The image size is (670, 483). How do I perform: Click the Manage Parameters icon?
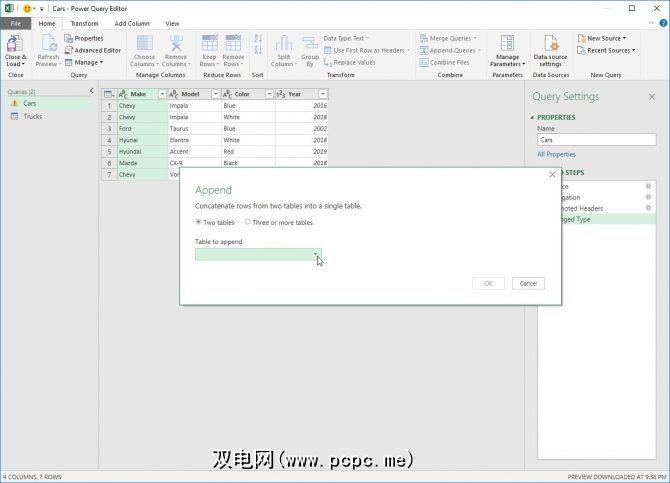[507, 44]
